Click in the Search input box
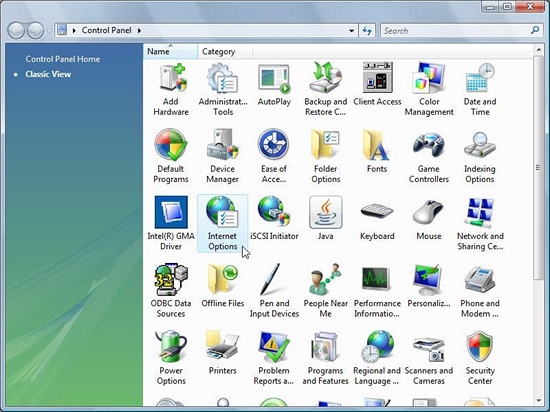This screenshot has width=550, height=412. point(456,31)
